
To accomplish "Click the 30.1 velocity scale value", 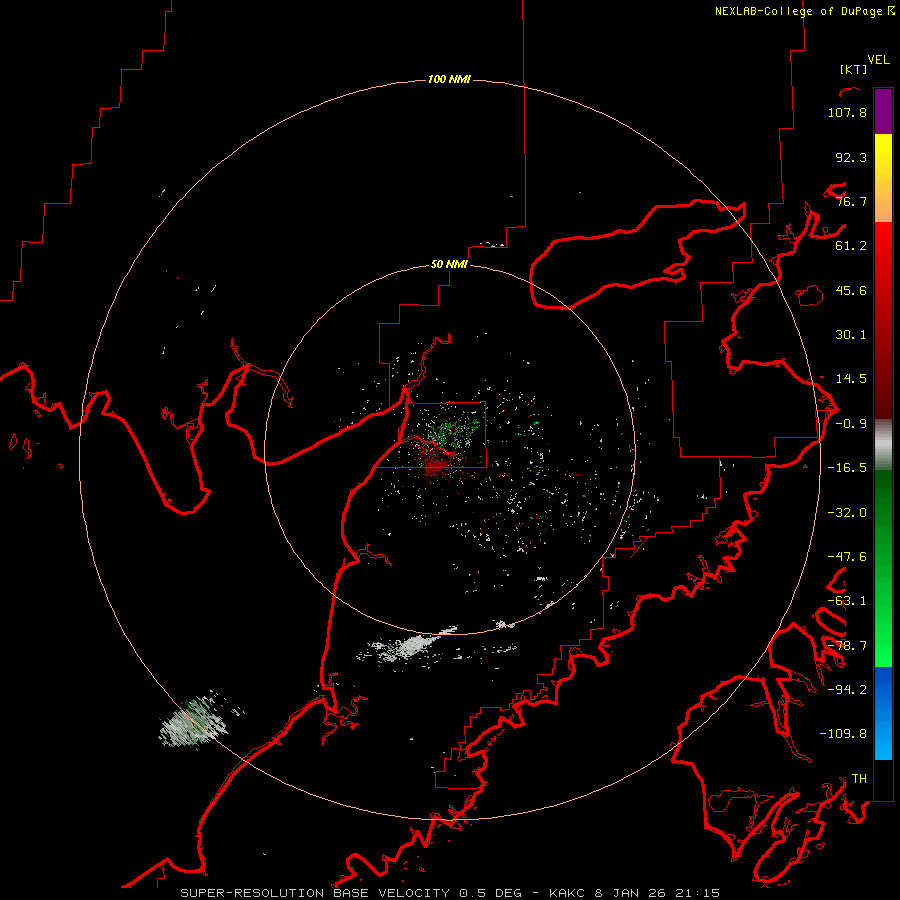I will (851, 335).
